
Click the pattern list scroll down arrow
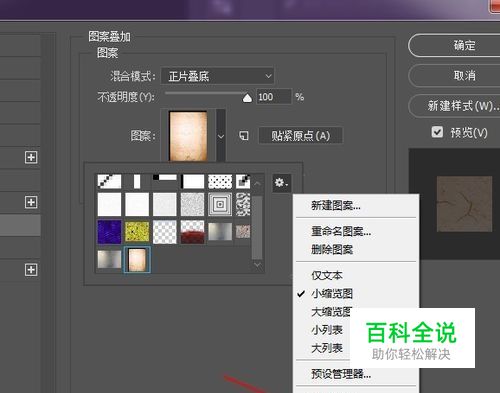tap(257, 265)
